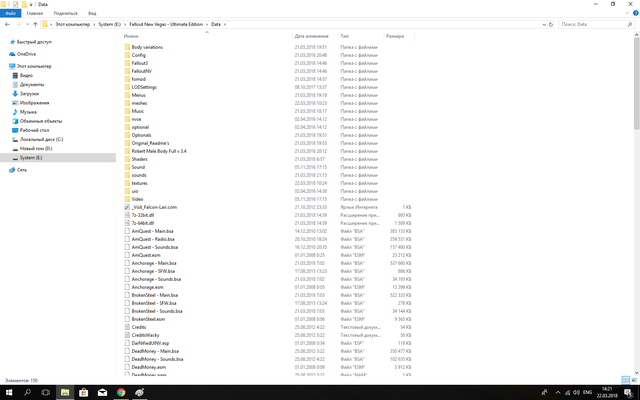This screenshot has width=640, height=400.
Task: Open Рабочий стол in sidebar
Action: (34, 130)
